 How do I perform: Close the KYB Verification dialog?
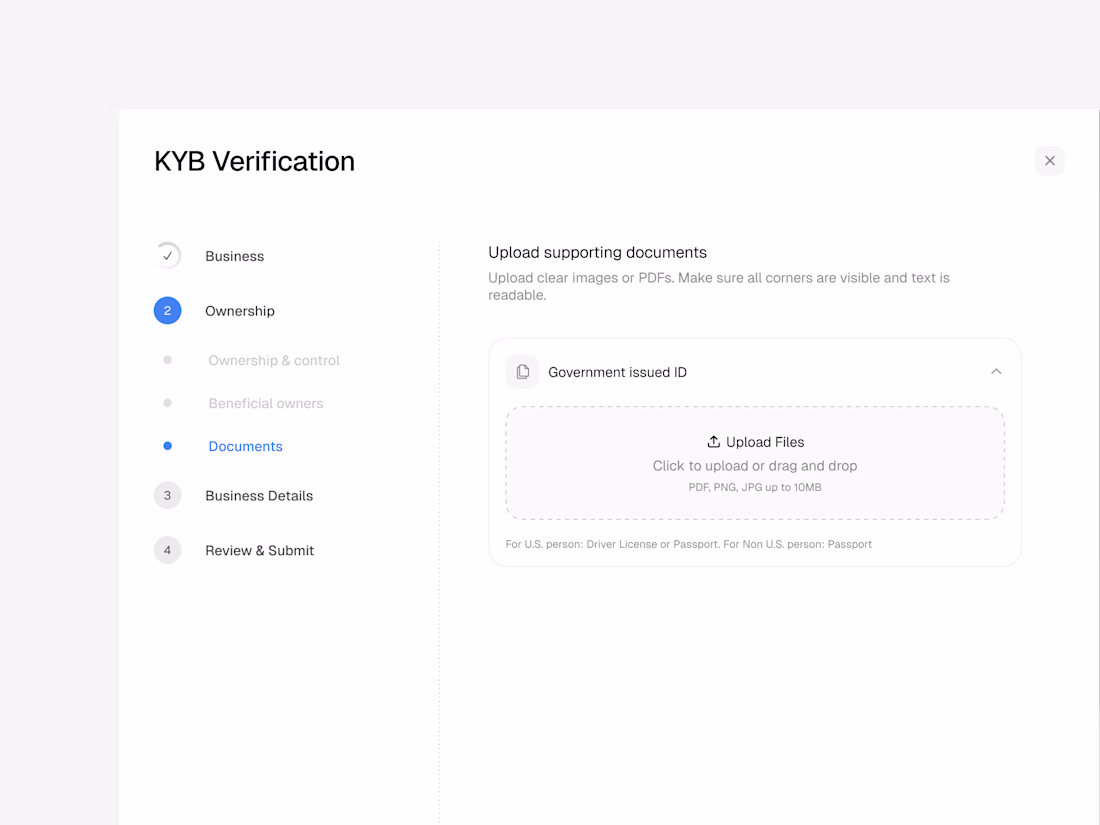point(1049,161)
